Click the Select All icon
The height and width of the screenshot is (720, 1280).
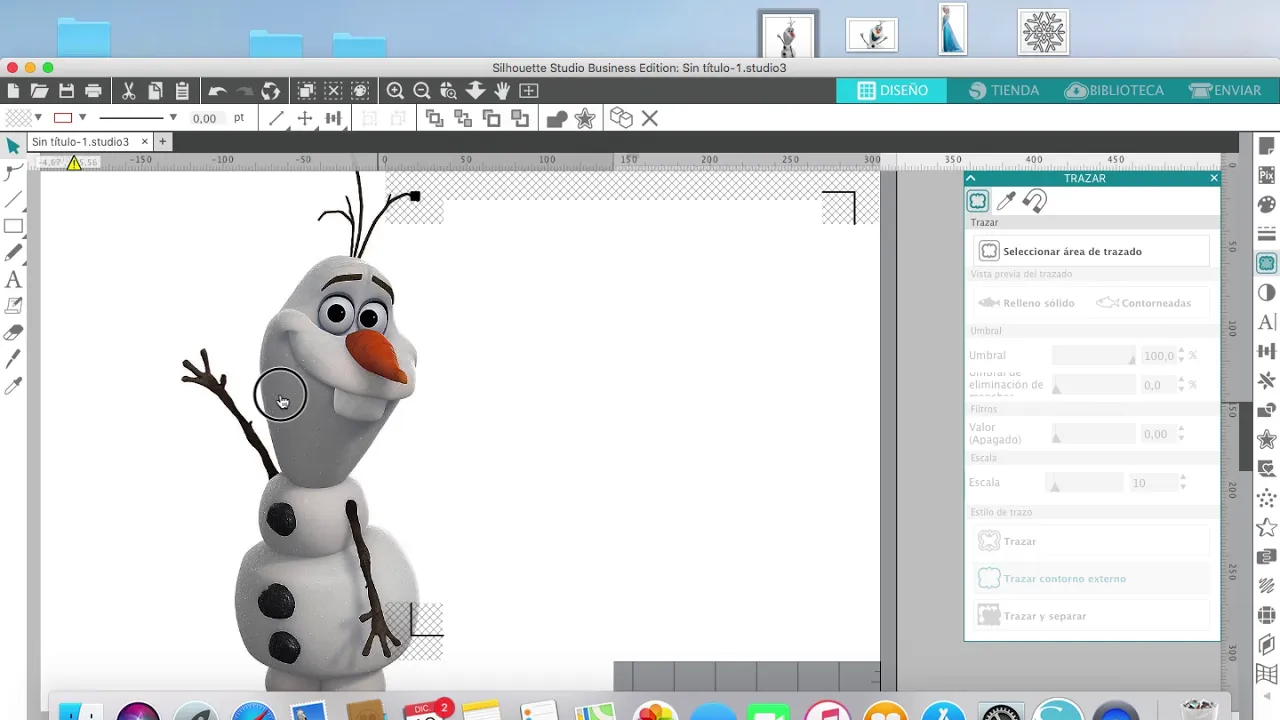pos(307,91)
